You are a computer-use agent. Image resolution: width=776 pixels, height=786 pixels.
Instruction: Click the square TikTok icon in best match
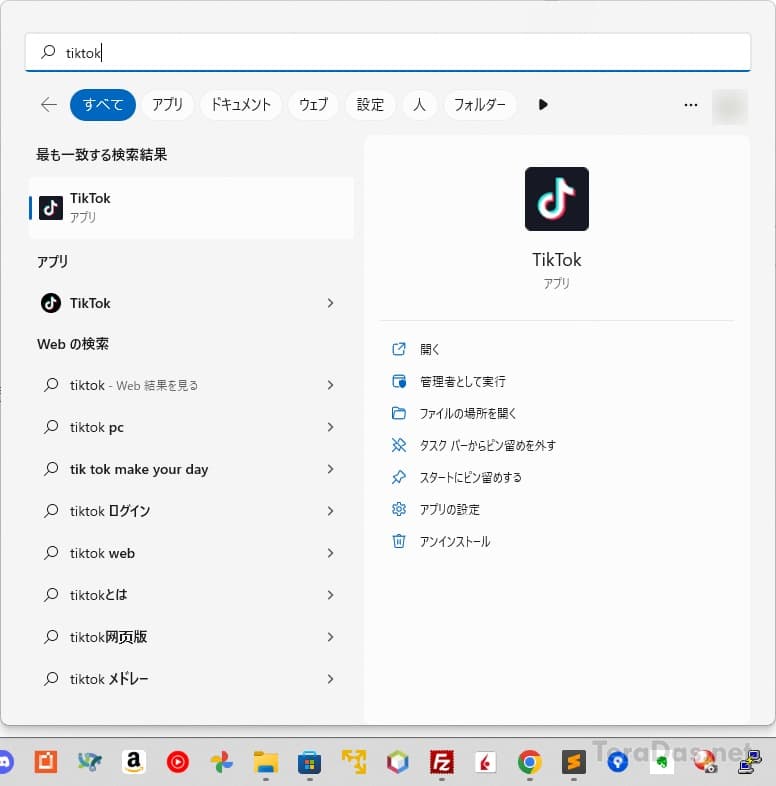(51, 208)
